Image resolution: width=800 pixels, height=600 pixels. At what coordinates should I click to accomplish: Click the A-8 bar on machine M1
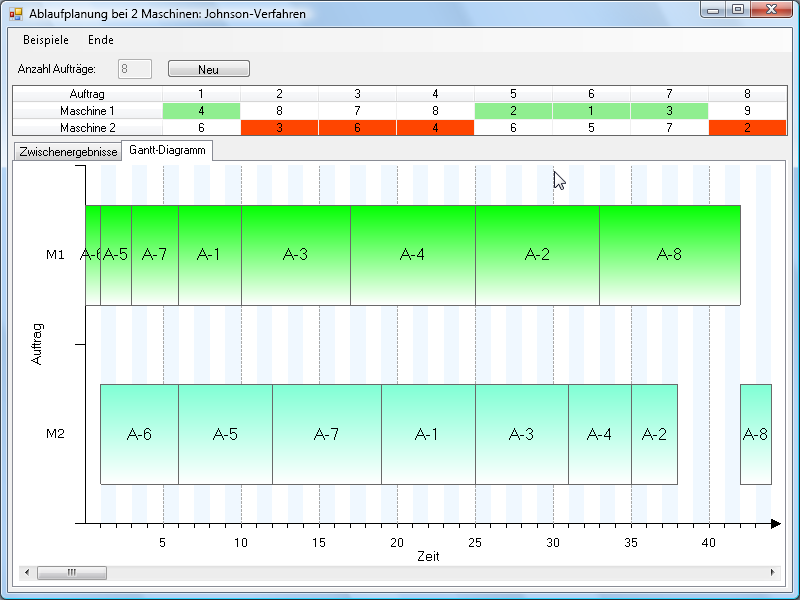[669, 255]
